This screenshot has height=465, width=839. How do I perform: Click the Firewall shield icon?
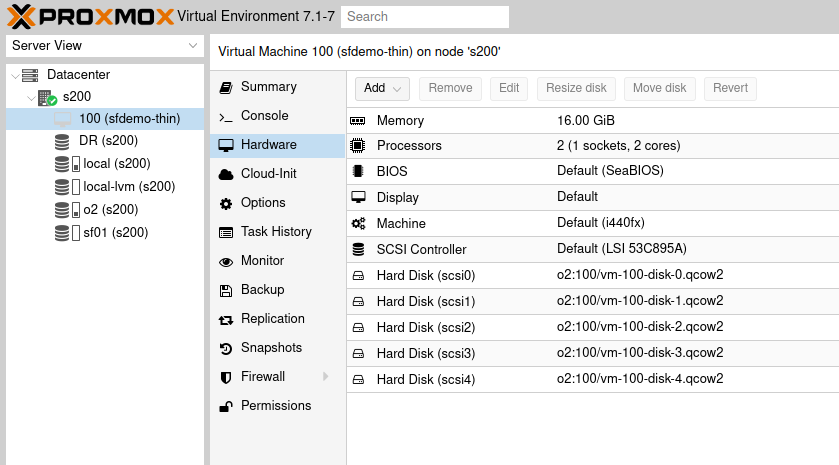[x=226, y=378]
